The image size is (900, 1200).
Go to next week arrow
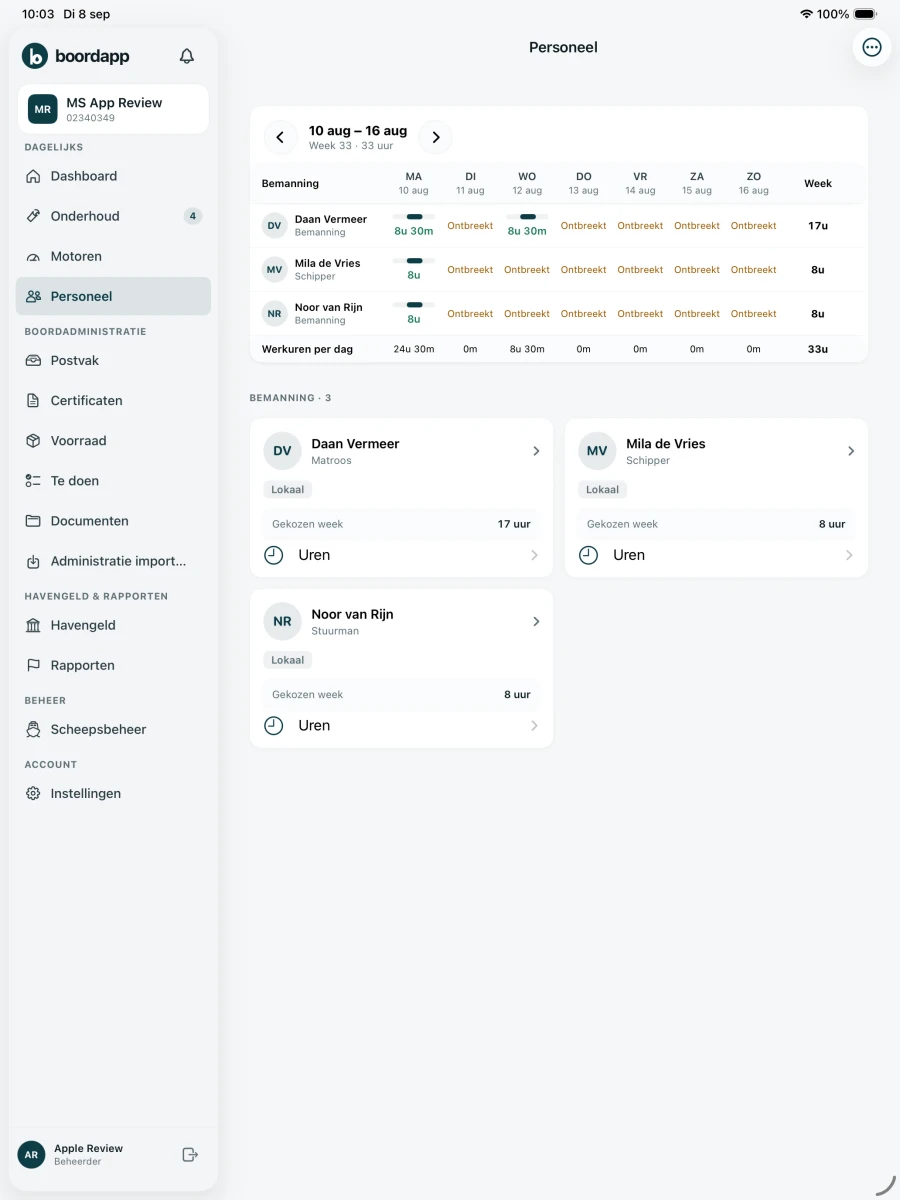pyautogui.click(x=435, y=137)
